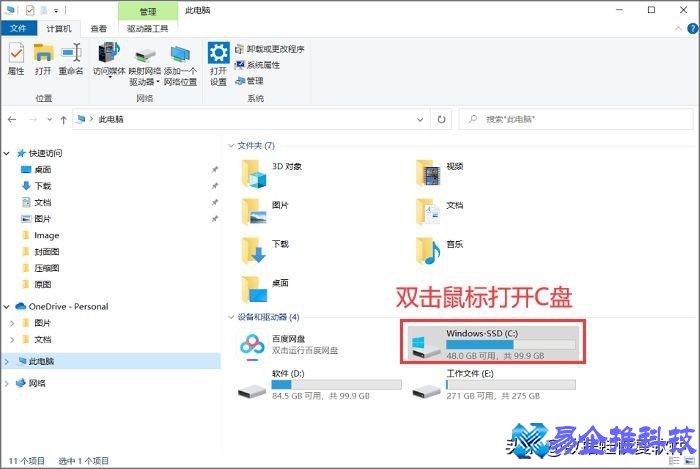Click the C: drive usage bar
Image resolution: width=700 pixels, height=469 pixels.
(511, 344)
